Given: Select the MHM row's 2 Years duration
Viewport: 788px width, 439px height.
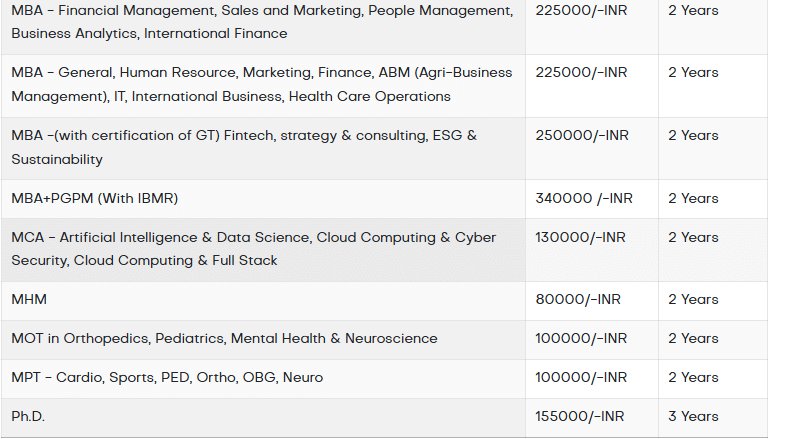Looking at the screenshot, I should point(693,299).
